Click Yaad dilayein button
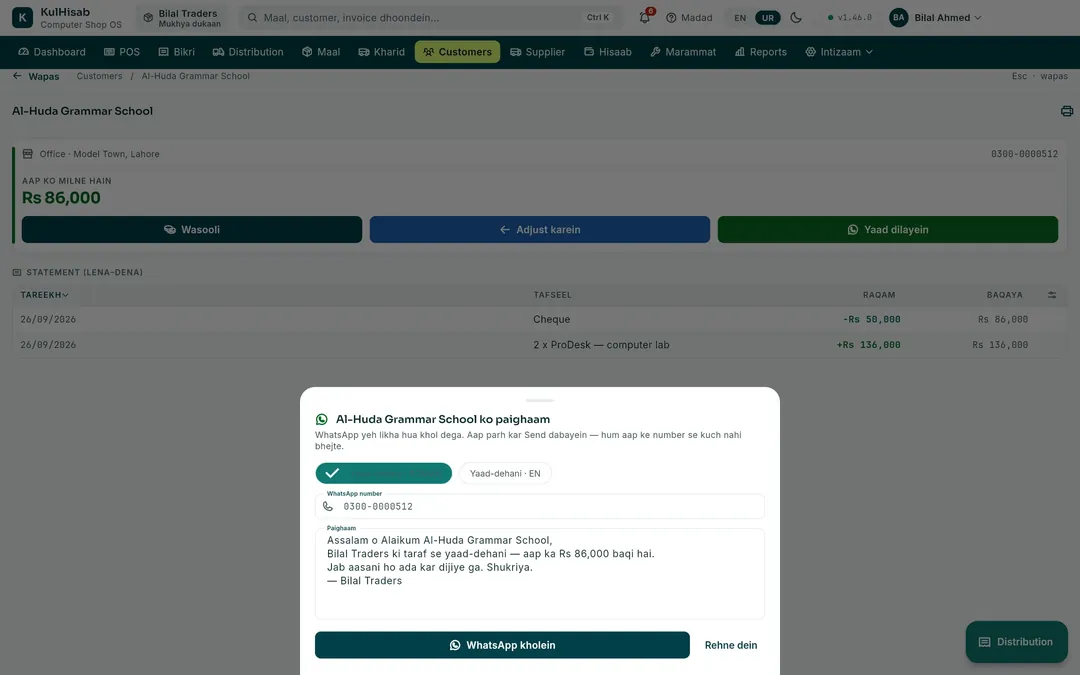 pyautogui.click(x=887, y=229)
